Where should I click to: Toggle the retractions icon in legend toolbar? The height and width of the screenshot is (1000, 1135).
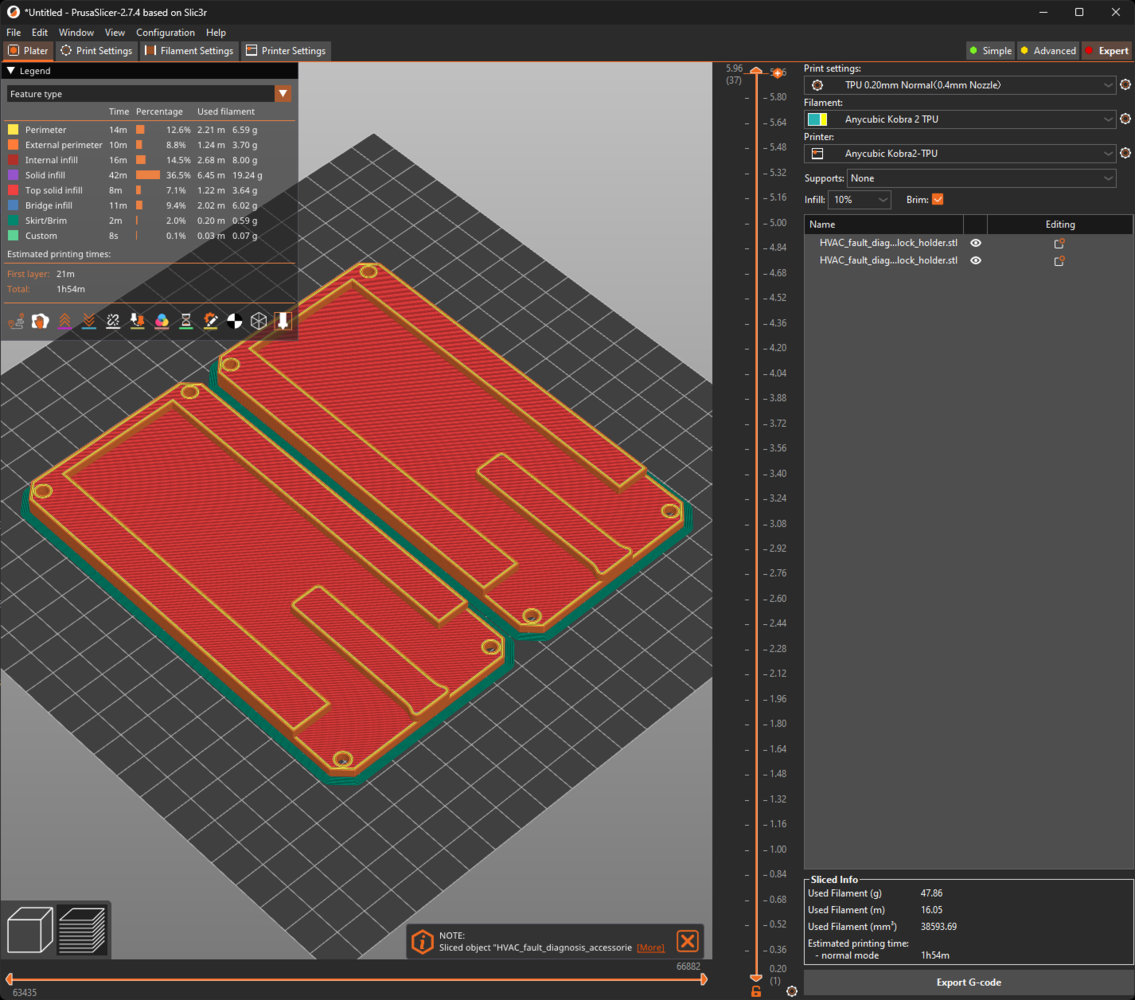click(x=64, y=321)
